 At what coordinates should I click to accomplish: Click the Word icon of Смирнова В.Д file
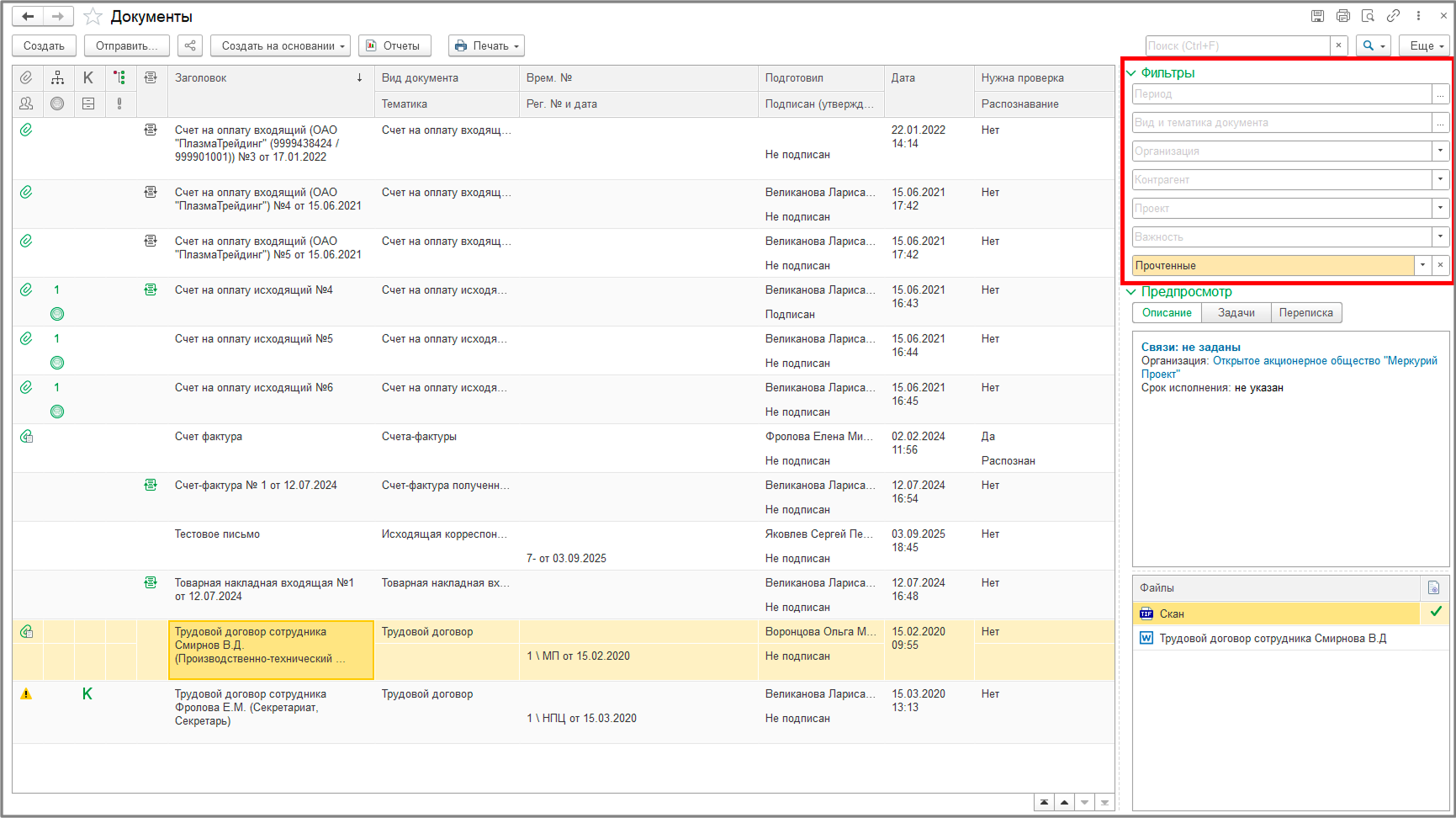[x=1146, y=639]
